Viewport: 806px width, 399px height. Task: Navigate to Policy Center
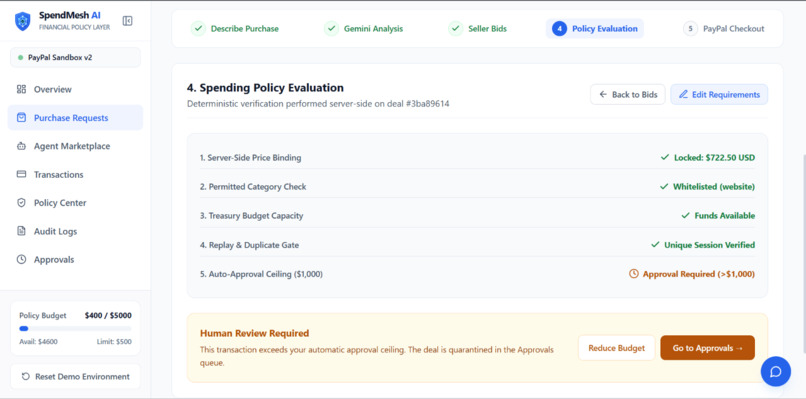click(75, 203)
